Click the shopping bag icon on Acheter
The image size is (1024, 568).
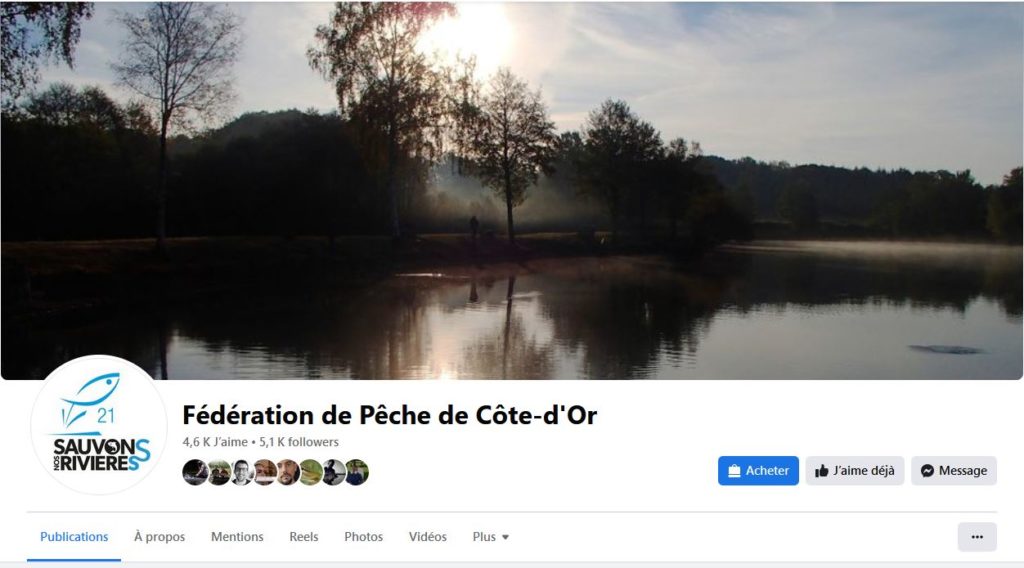click(x=734, y=471)
